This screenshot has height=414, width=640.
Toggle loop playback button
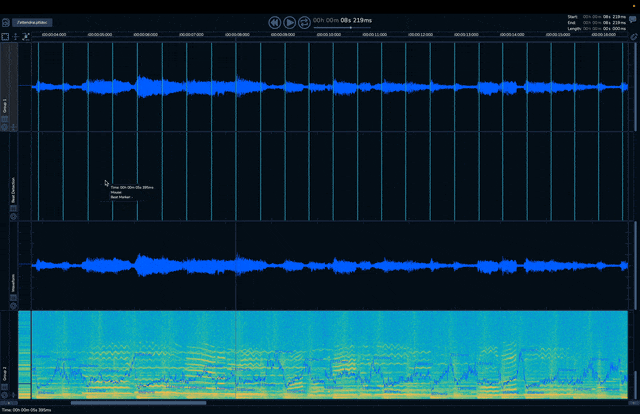pyautogui.click(x=304, y=21)
